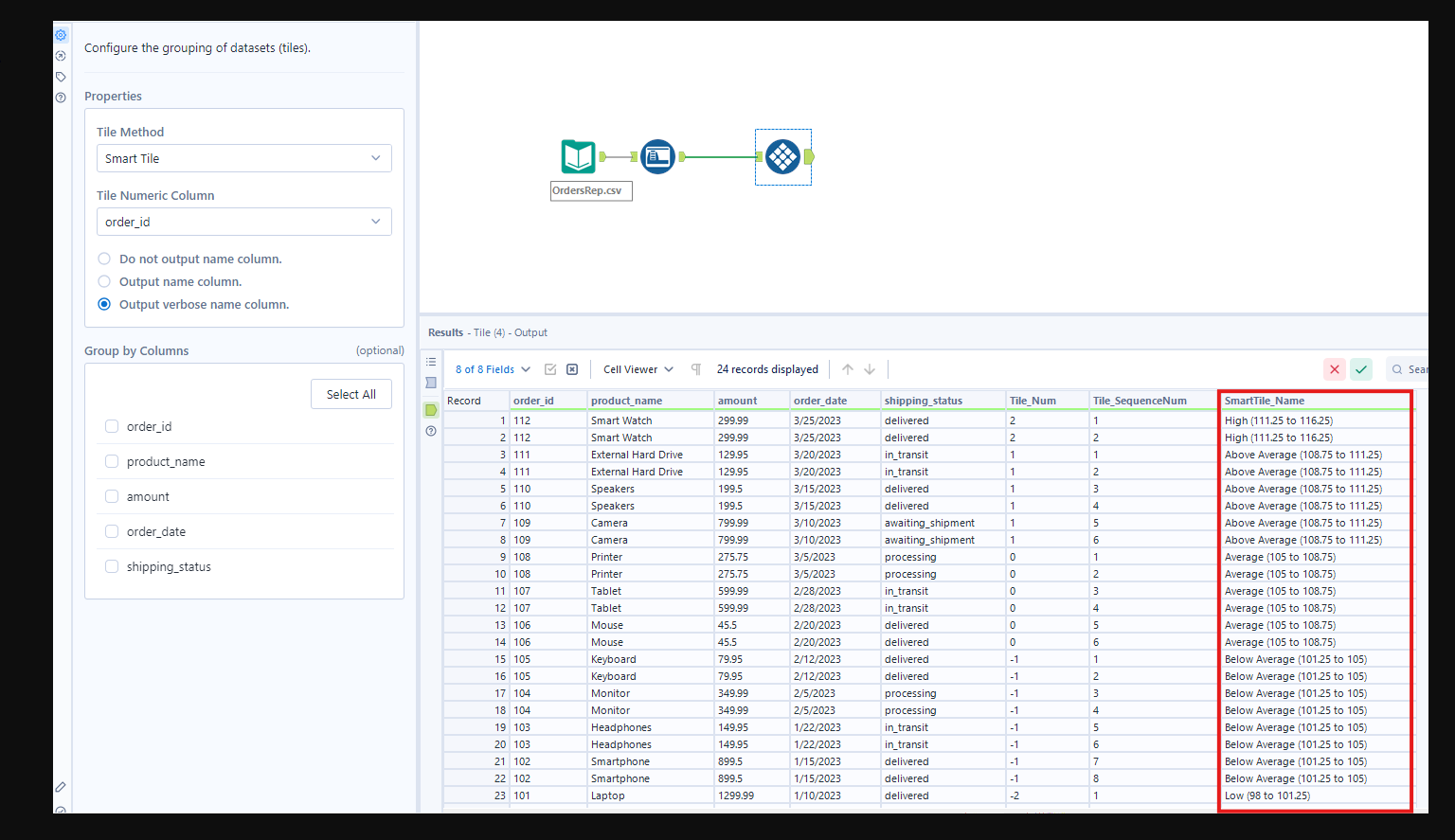Choose the 'Output name column' radio button
This screenshot has width=1455, height=840.
pos(104,281)
